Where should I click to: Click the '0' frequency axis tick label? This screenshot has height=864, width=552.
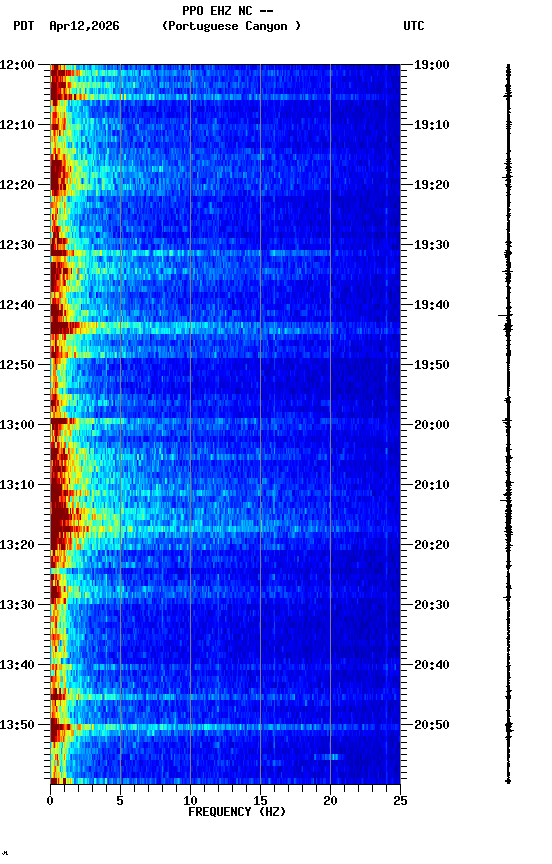pos(50,801)
